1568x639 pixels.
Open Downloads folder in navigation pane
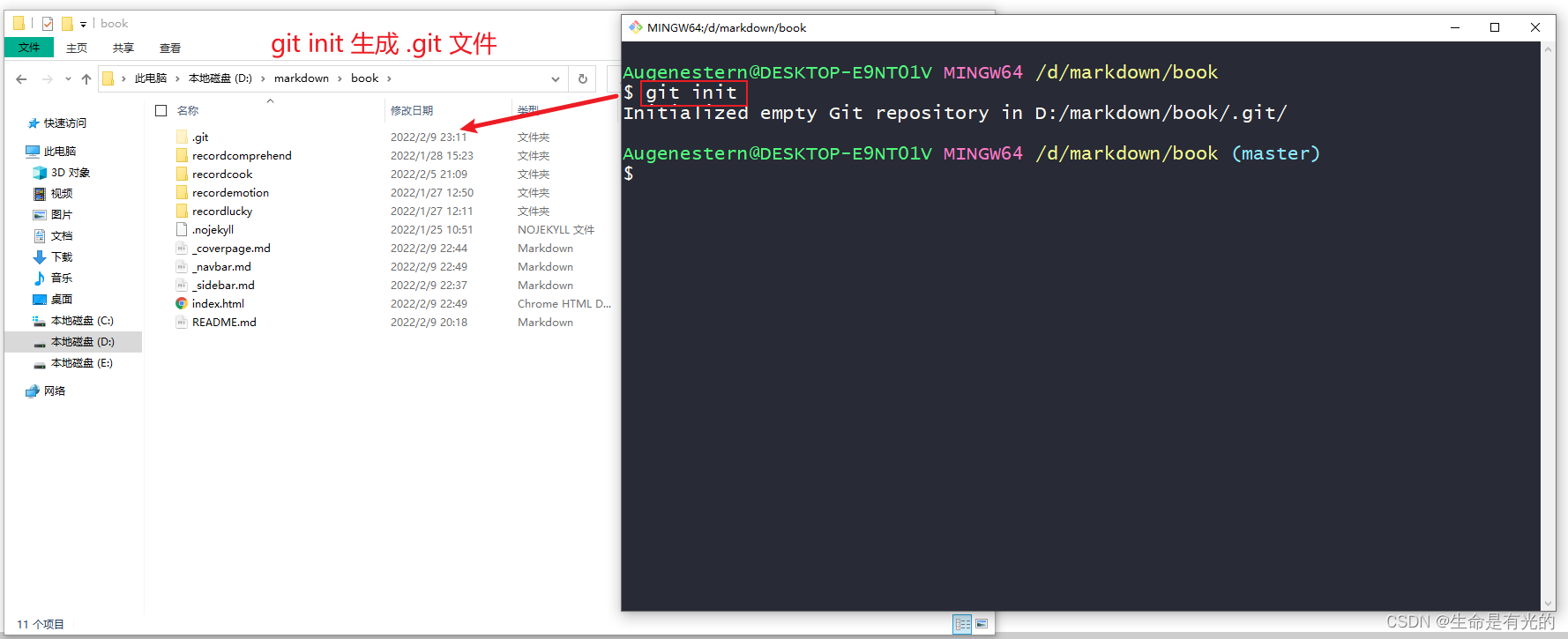pos(53,257)
